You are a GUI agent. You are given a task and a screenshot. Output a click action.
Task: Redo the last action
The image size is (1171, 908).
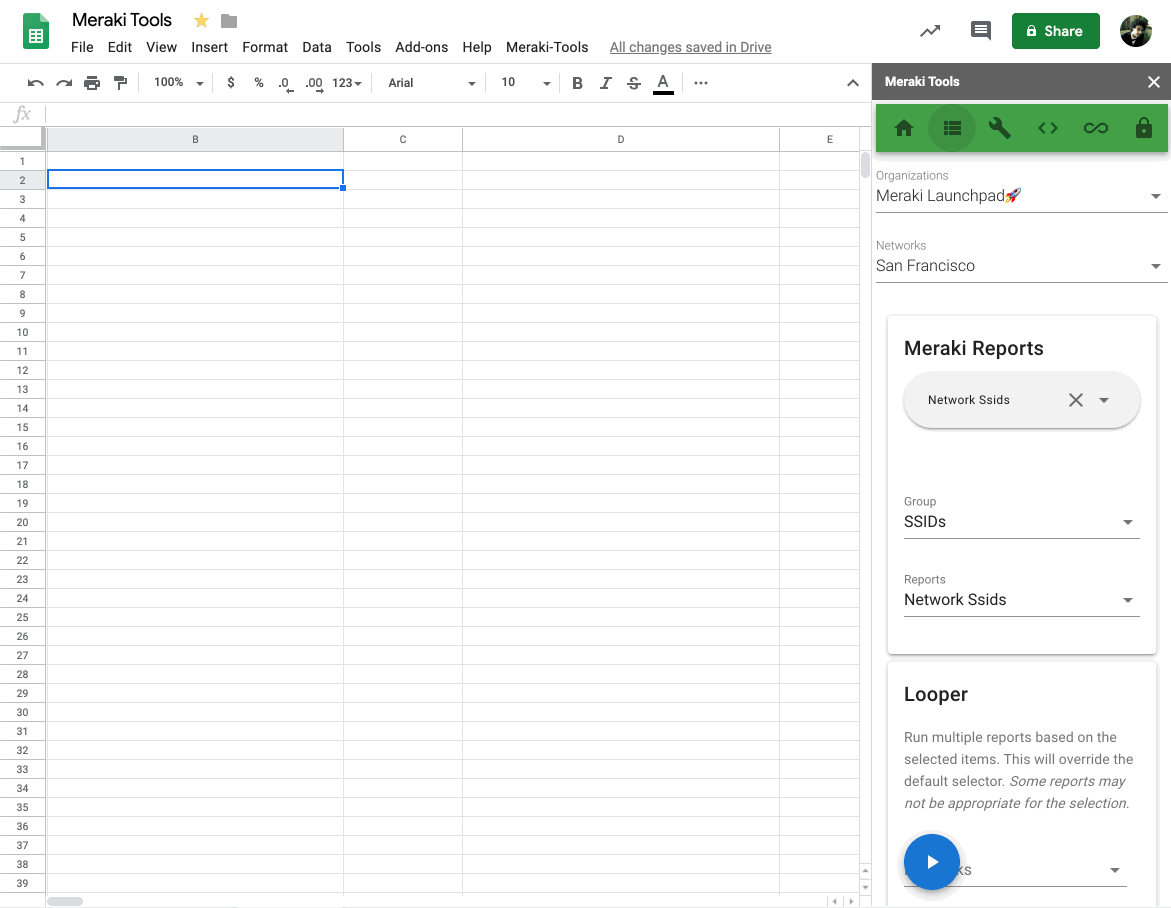pos(64,83)
